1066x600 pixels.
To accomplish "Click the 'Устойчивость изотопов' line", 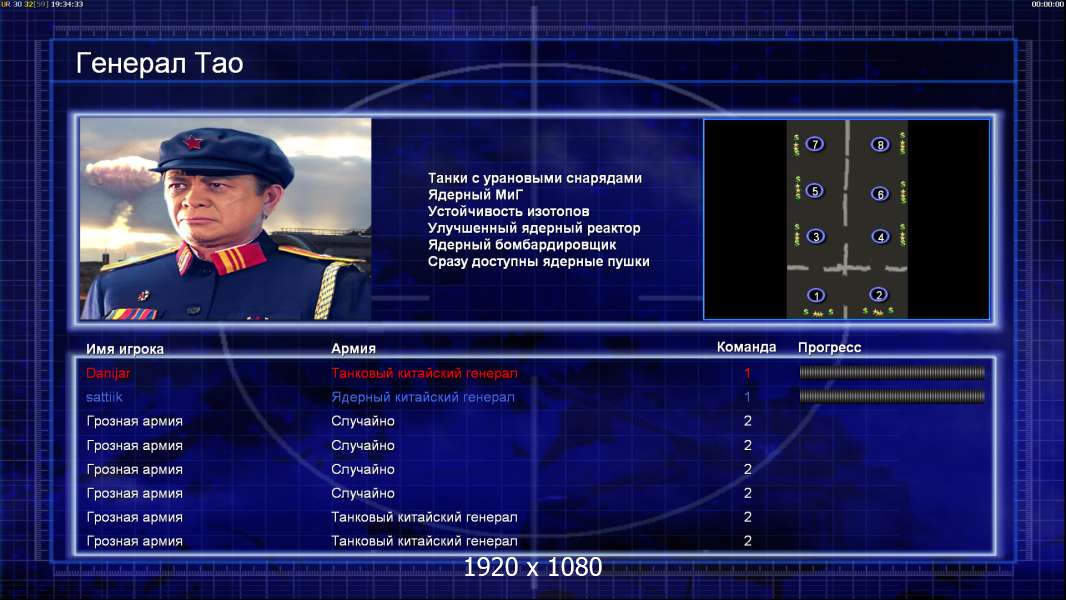I will click(509, 211).
